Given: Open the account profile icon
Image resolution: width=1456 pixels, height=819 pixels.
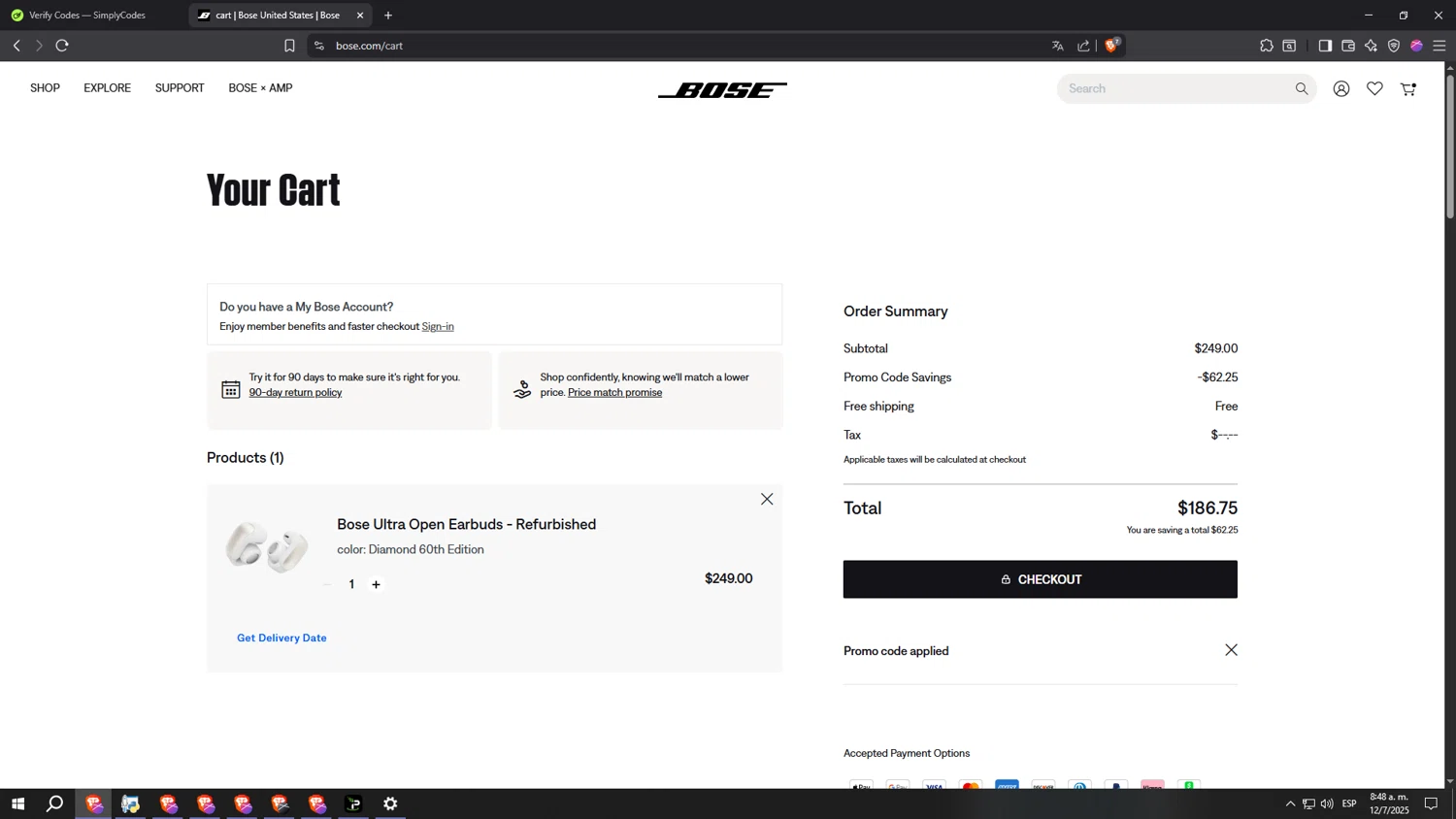Looking at the screenshot, I should pyautogui.click(x=1340, y=88).
